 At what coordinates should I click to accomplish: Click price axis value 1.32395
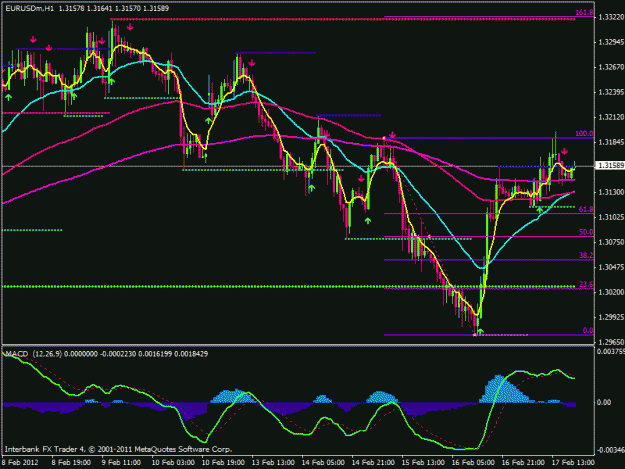tap(611, 92)
